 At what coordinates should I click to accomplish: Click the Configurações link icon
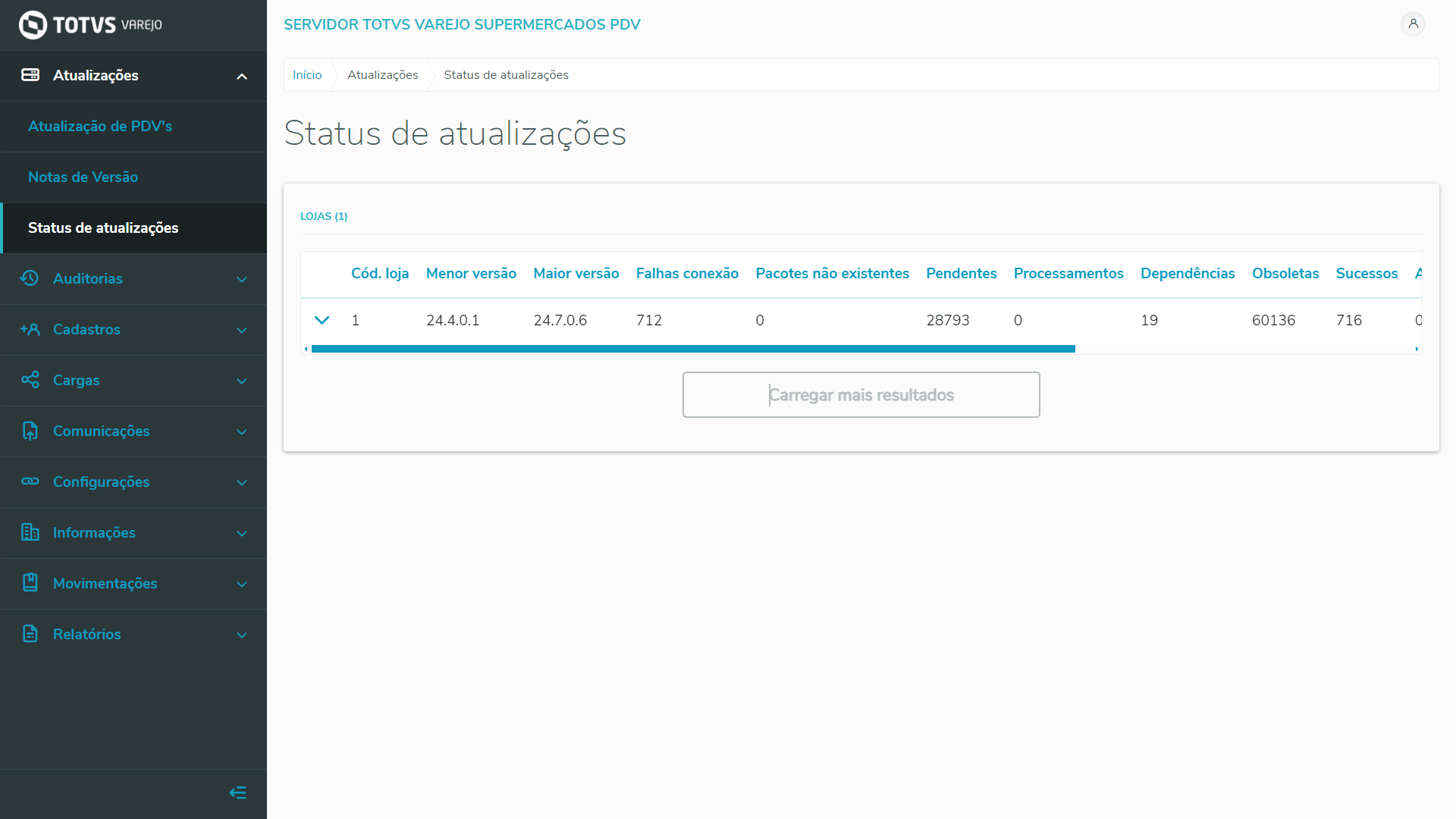[30, 482]
